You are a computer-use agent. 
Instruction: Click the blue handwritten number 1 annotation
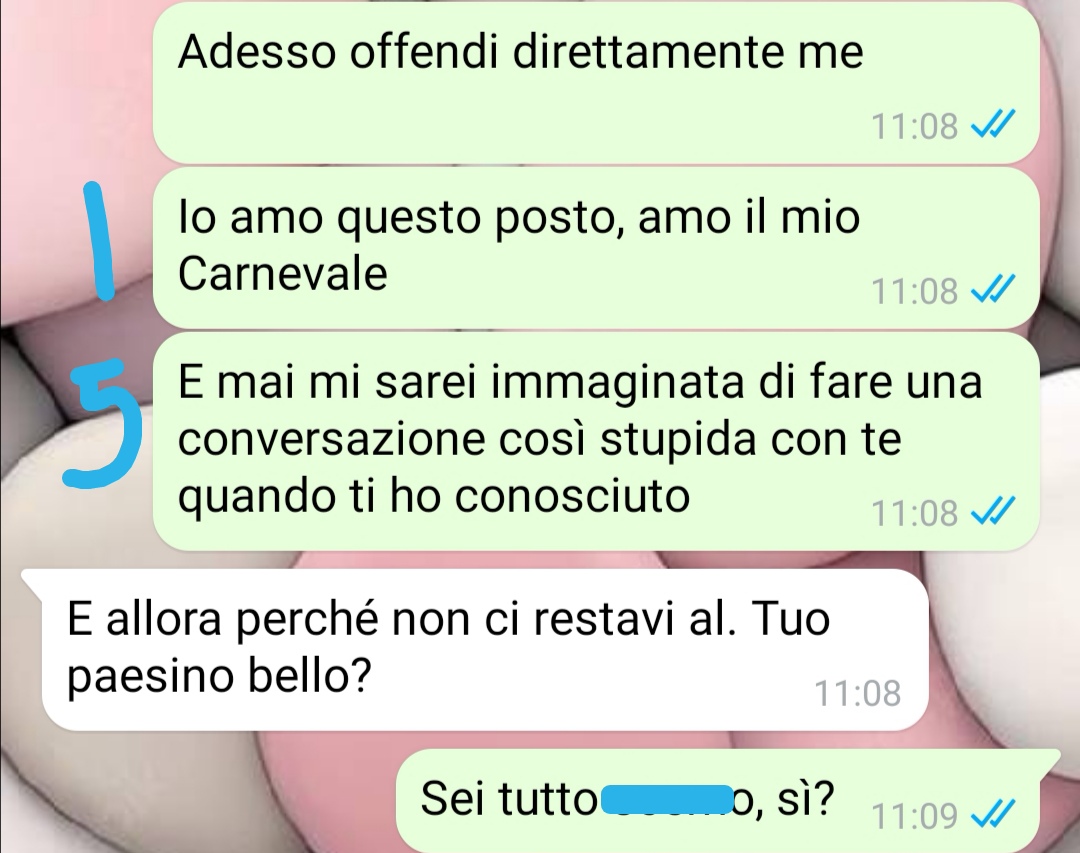99,241
